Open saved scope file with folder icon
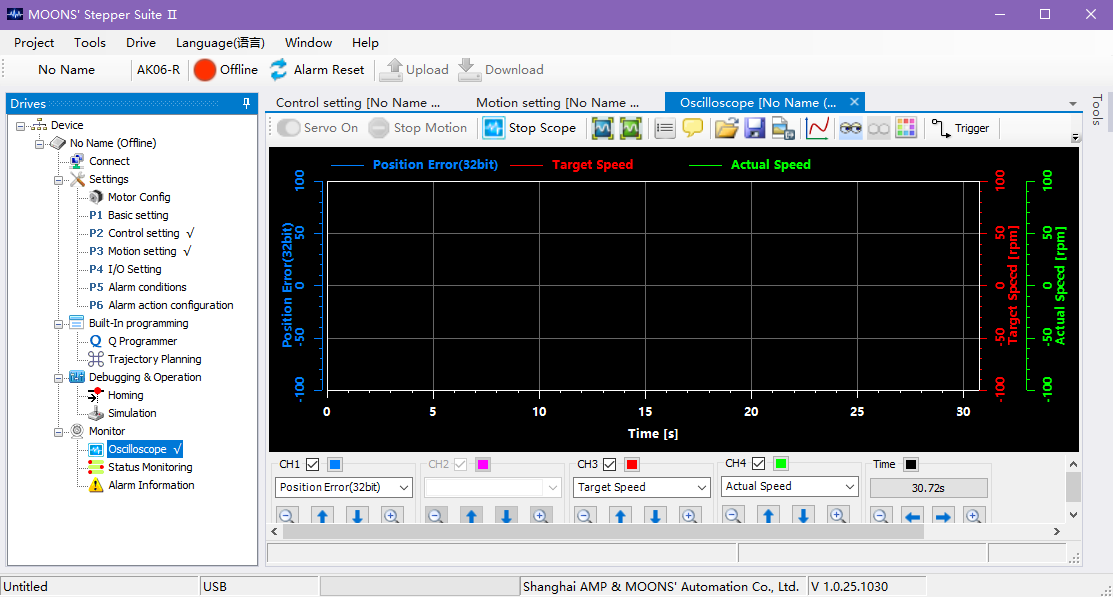The height and width of the screenshot is (597, 1113). [x=726, y=128]
